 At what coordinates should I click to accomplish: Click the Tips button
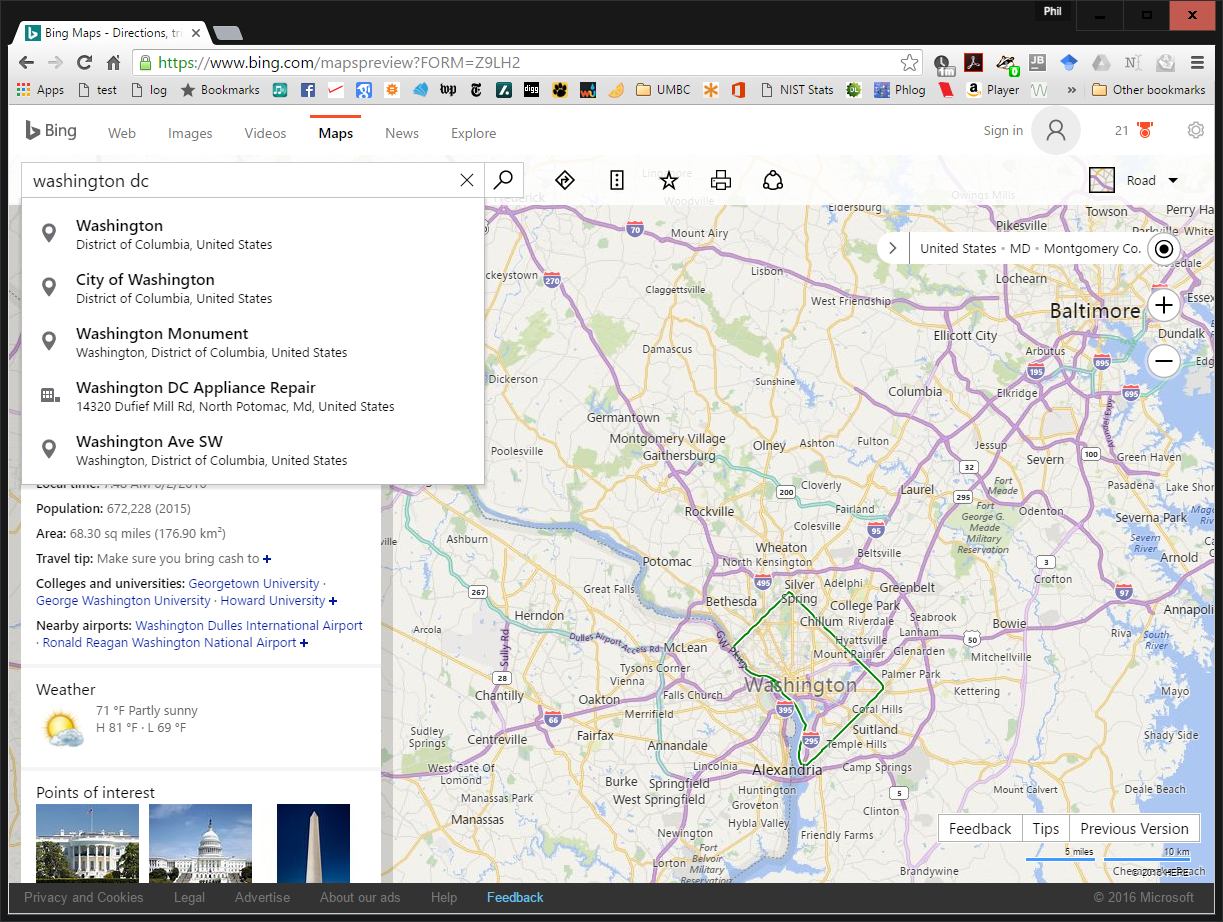tap(1046, 829)
